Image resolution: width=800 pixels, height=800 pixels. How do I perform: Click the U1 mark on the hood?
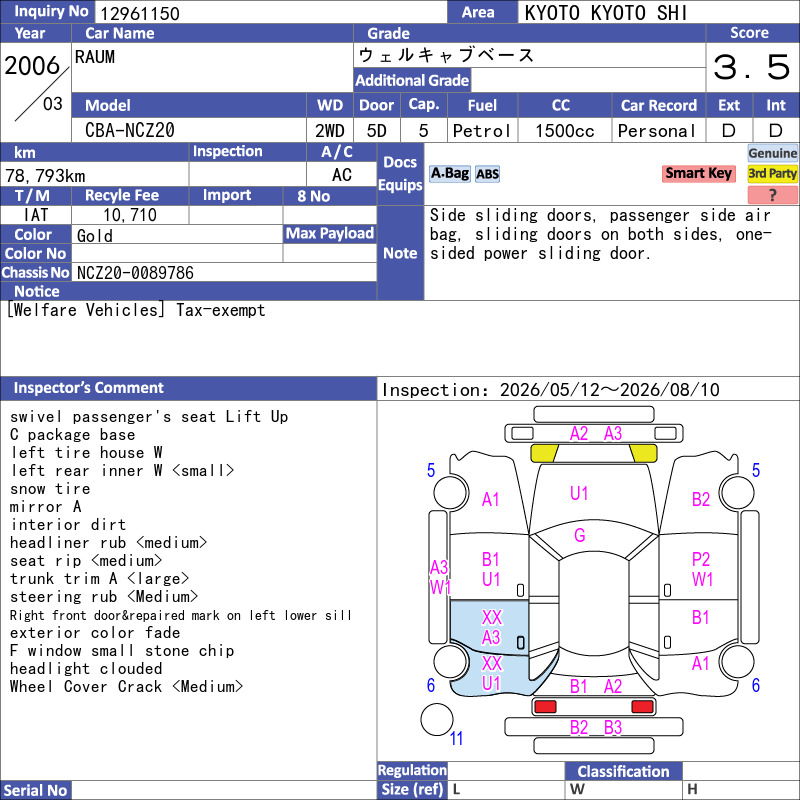pos(579,493)
